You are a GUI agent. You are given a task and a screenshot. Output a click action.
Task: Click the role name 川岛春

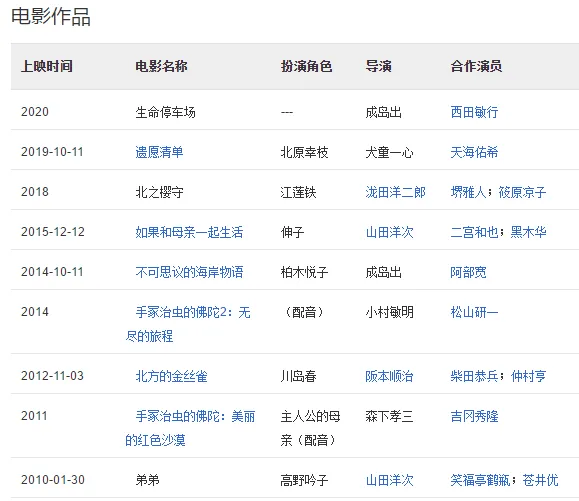point(298,376)
